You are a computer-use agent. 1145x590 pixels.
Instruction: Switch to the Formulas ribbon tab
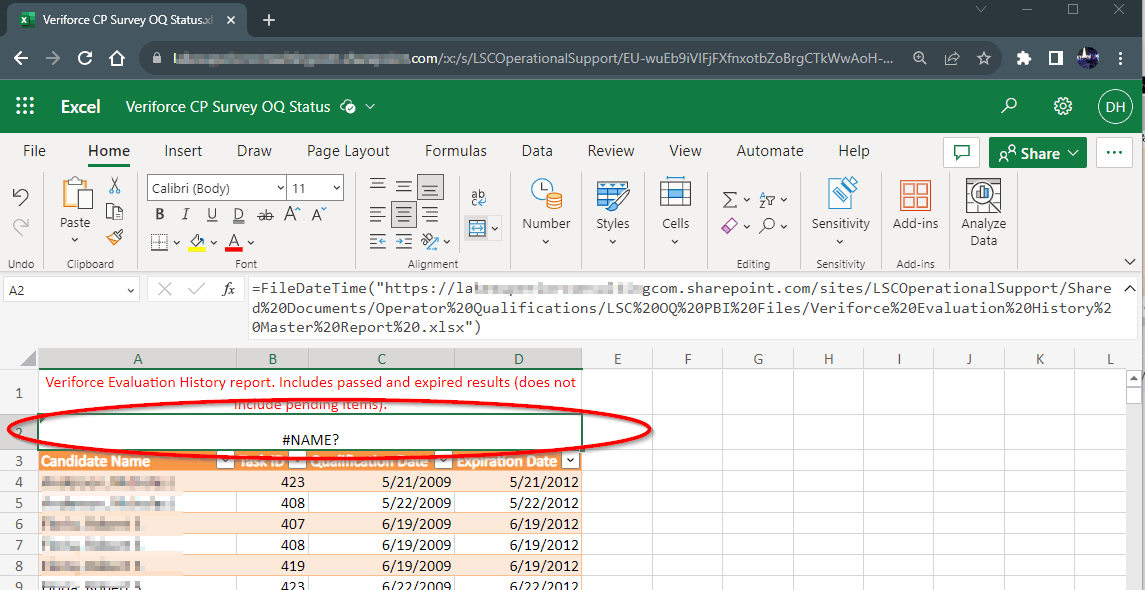[x=455, y=151]
